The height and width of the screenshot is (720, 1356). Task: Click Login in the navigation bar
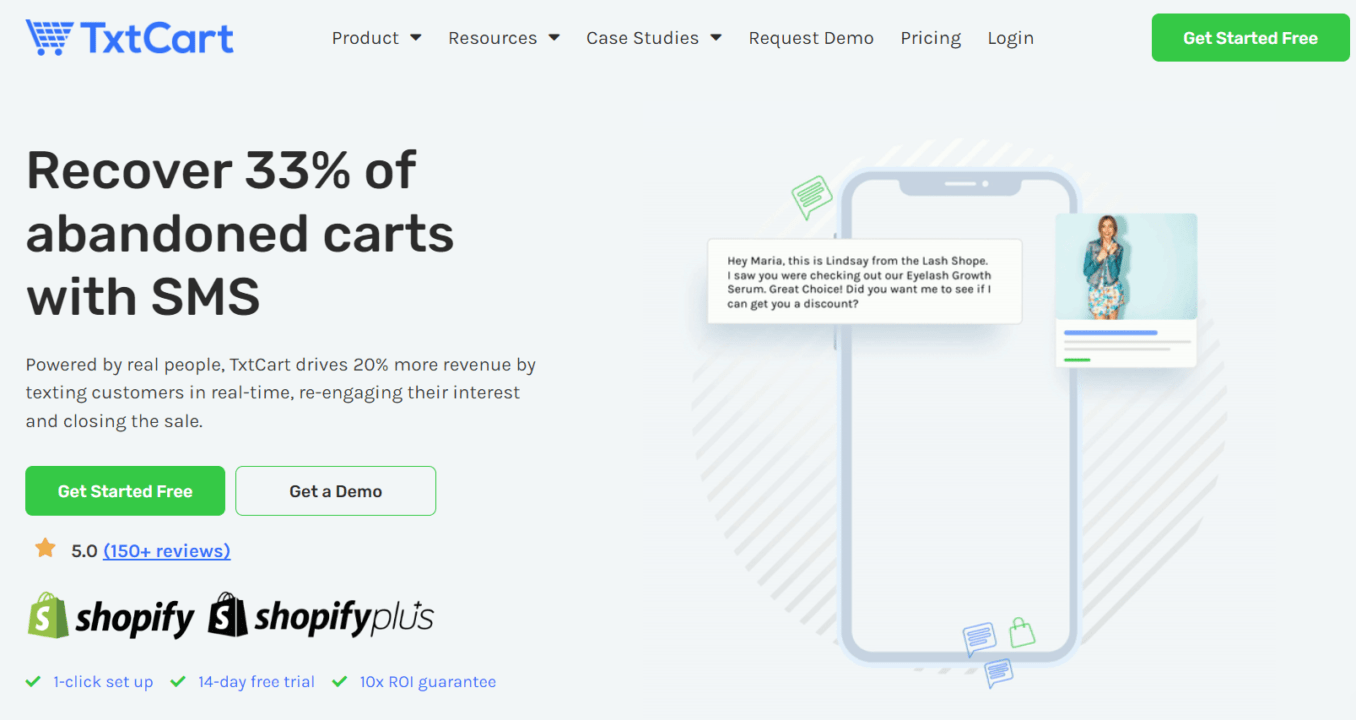pos(1010,38)
